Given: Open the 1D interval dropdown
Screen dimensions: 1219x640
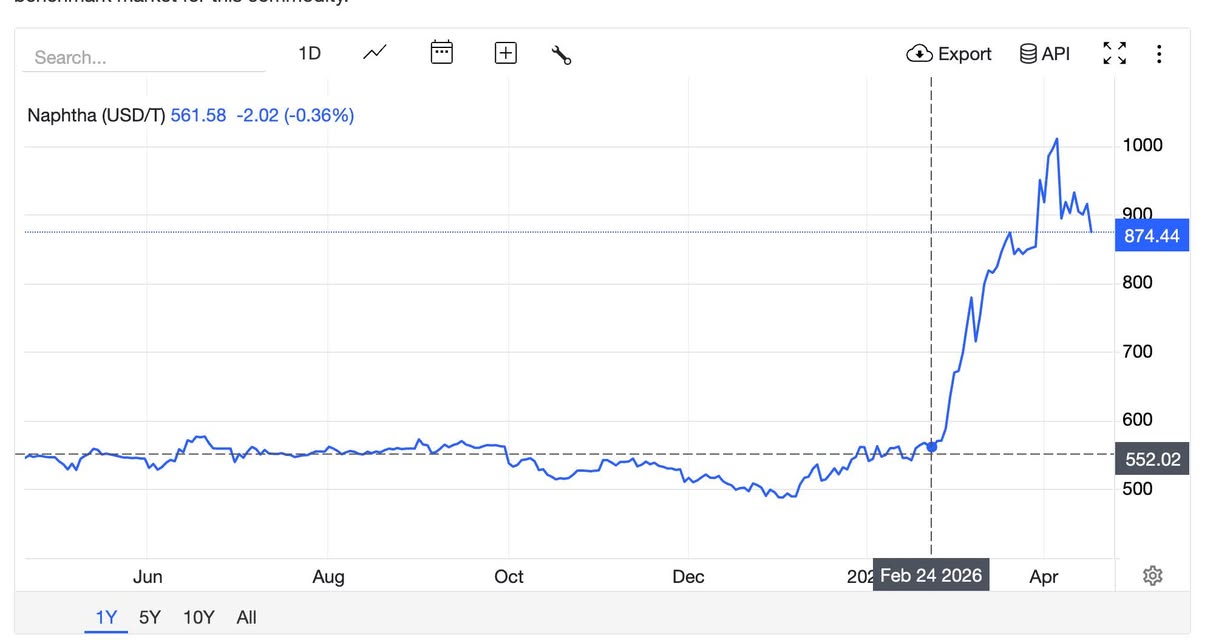Looking at the screenshot, I should [310, 53].
